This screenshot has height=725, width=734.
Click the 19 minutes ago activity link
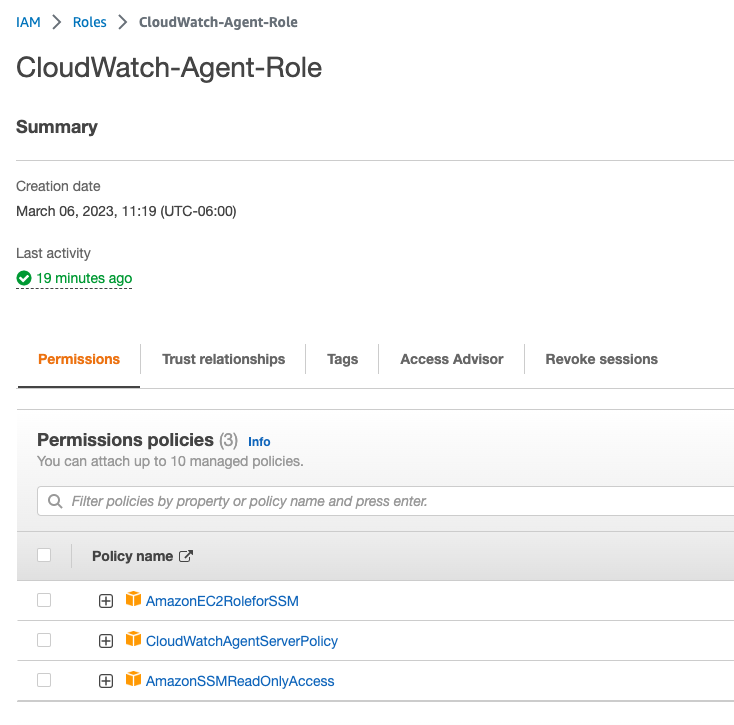tap(84, 278)
